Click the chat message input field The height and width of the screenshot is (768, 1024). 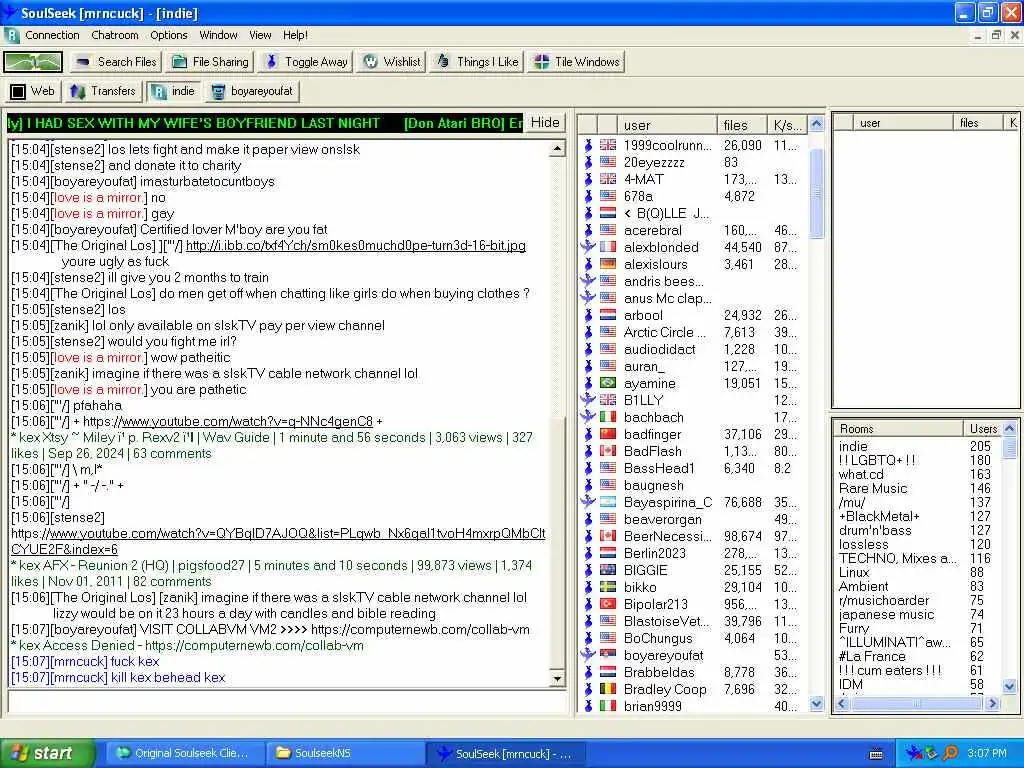pyautogui.click(x=287, y=702)
